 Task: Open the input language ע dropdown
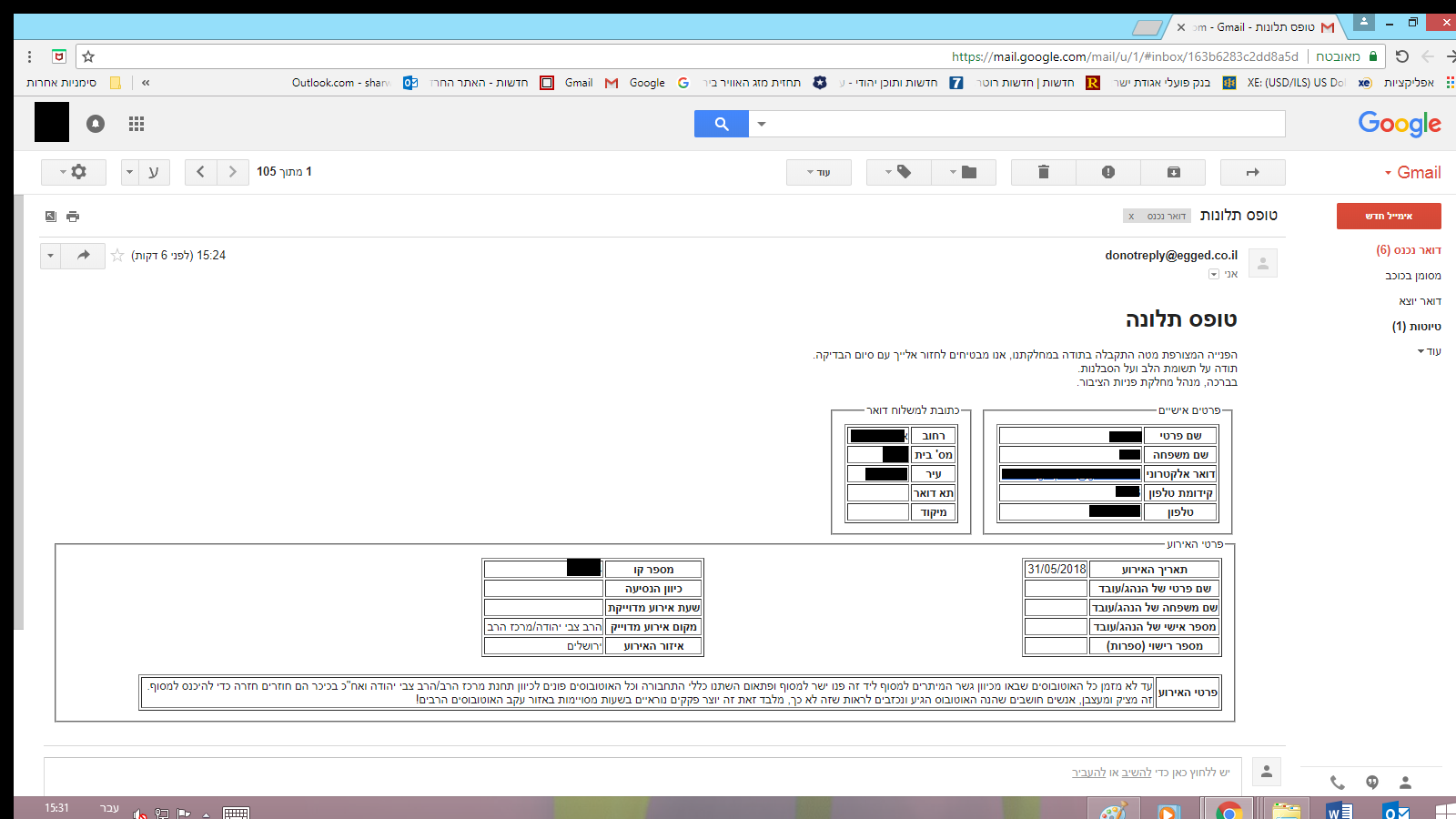pyautogui.click(x=146, y=172)
